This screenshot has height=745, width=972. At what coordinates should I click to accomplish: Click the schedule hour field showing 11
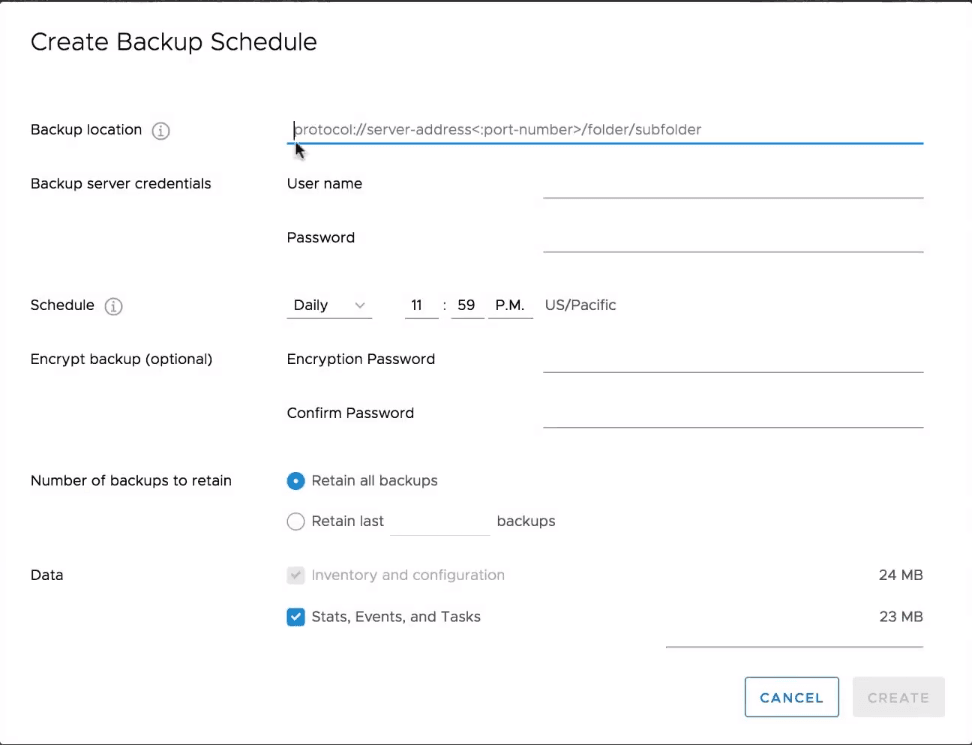pos(421,306)
